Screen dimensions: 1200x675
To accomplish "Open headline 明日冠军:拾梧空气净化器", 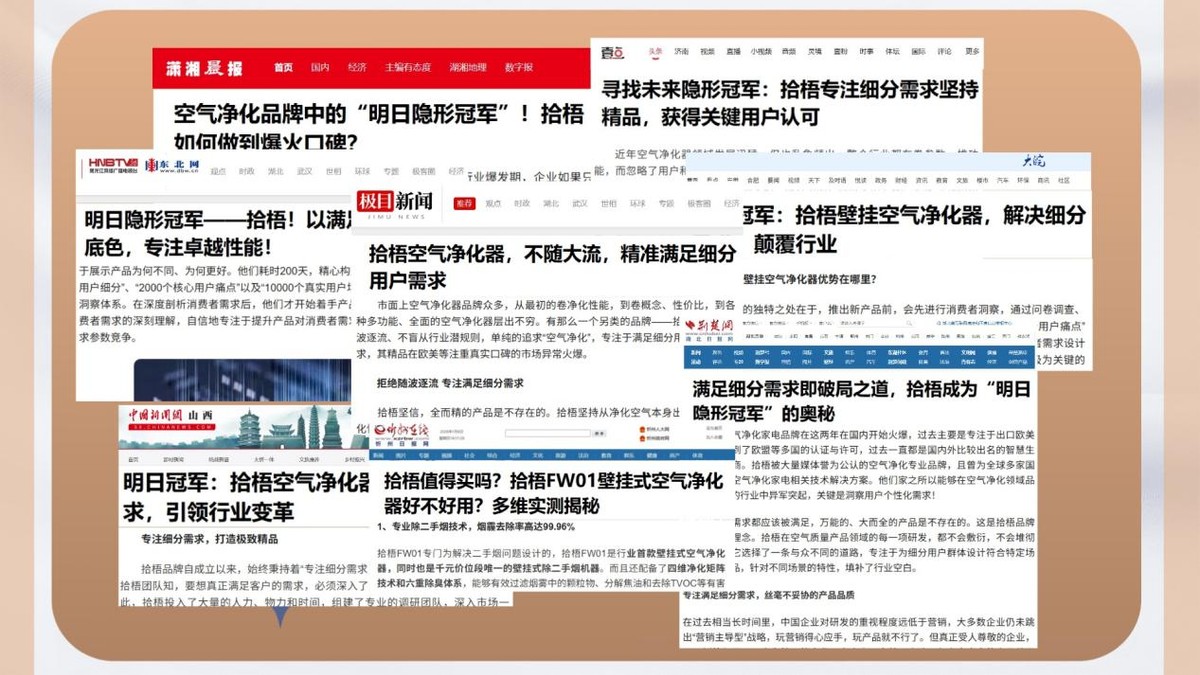I will [247, 496].
